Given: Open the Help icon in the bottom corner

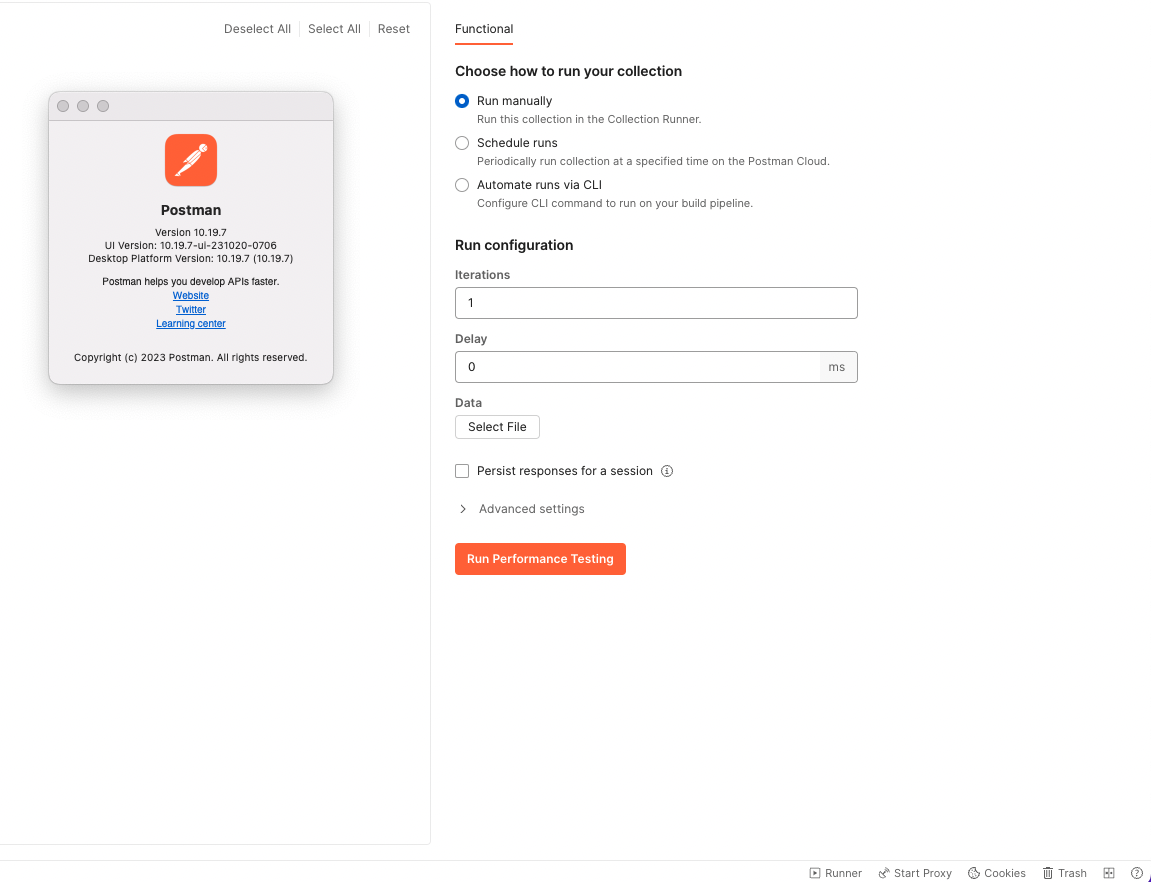Looking at the screenshot, I should (x=1136, y=873).
